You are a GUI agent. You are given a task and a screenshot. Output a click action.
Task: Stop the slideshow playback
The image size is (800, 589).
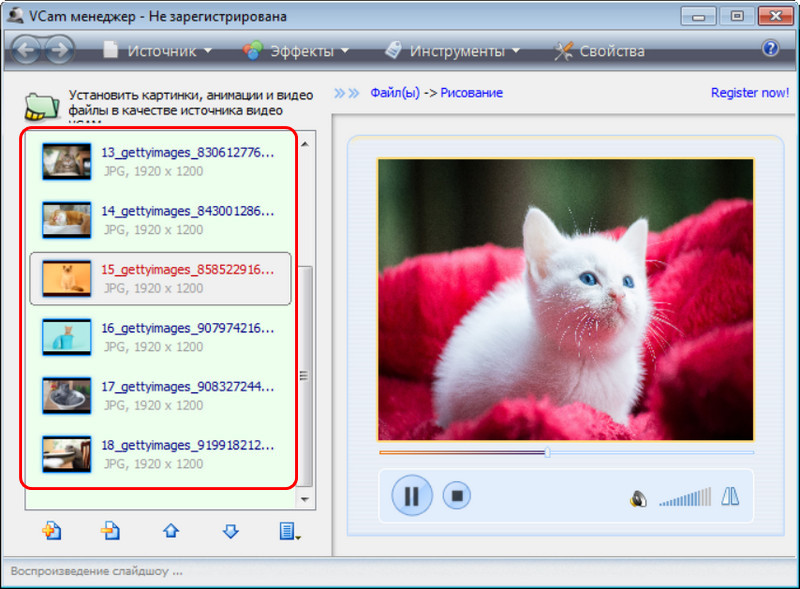click(457, 495)
